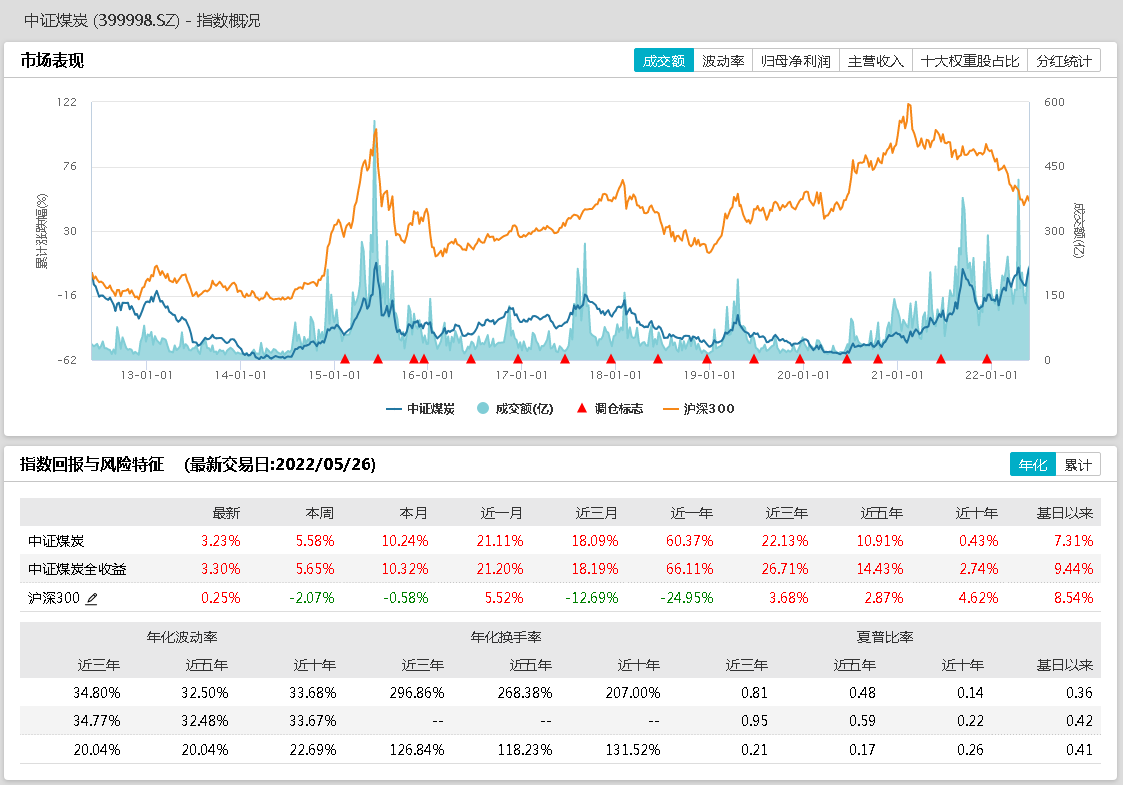The image size is (1123, 785).
Task: Open the 分红统计 tab
Action: coord(1064,61)
